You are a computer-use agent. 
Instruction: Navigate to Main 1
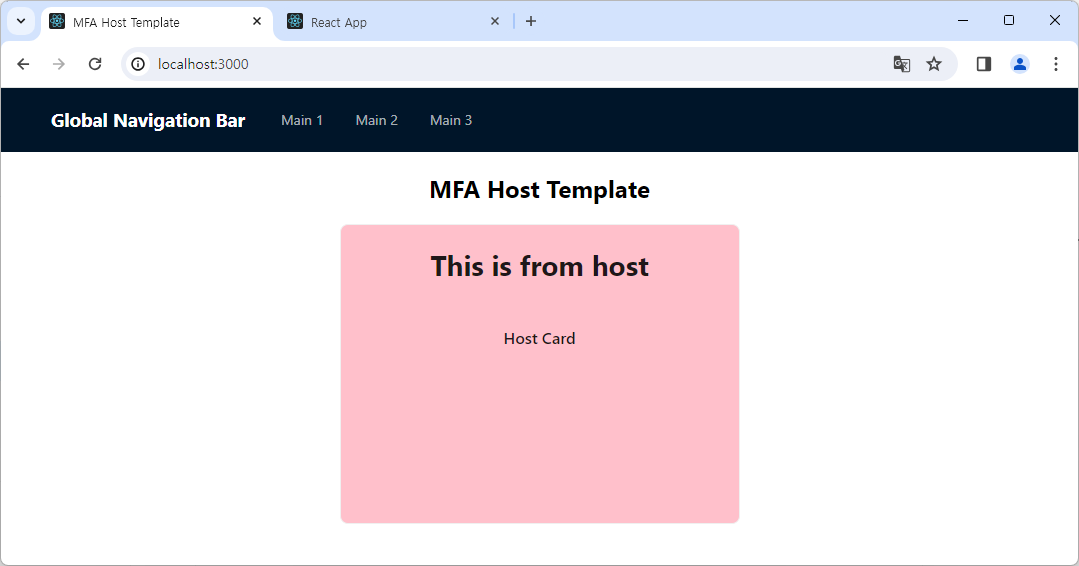click(302, 120)
